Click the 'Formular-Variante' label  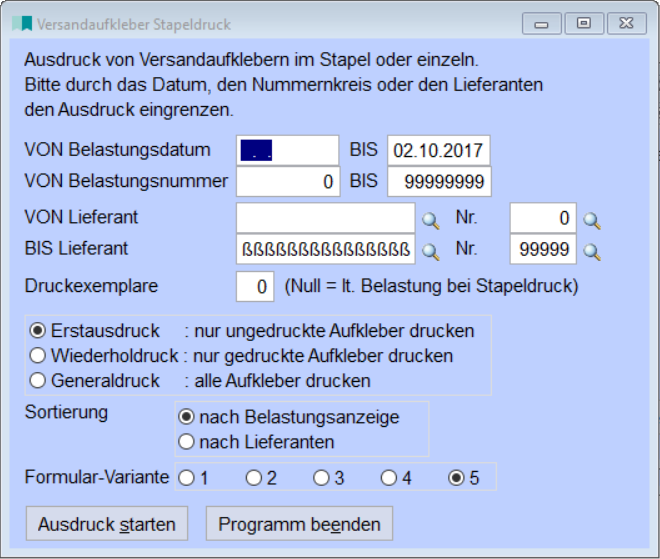click(x=97, y=477)
